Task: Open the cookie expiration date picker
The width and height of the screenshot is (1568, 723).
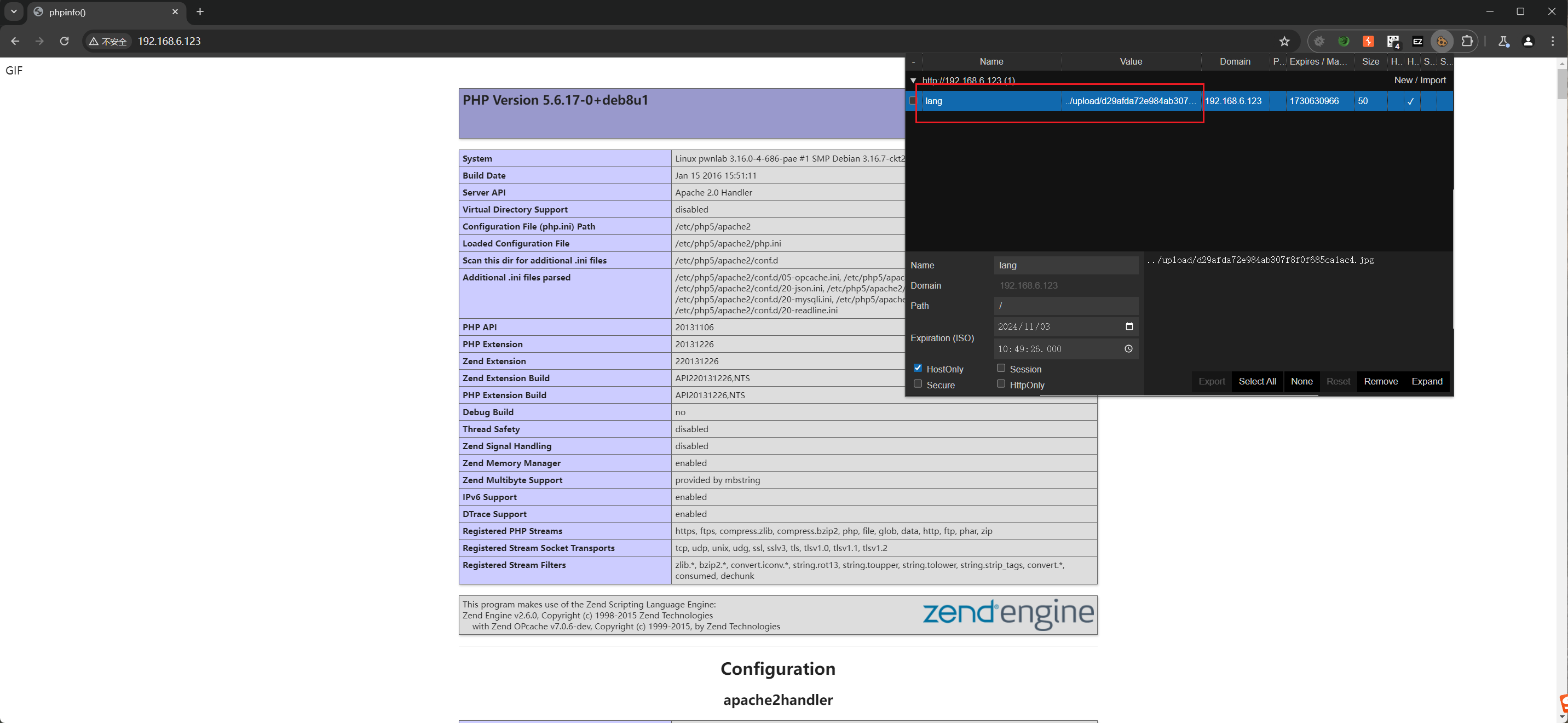Action: [1128, 326]
